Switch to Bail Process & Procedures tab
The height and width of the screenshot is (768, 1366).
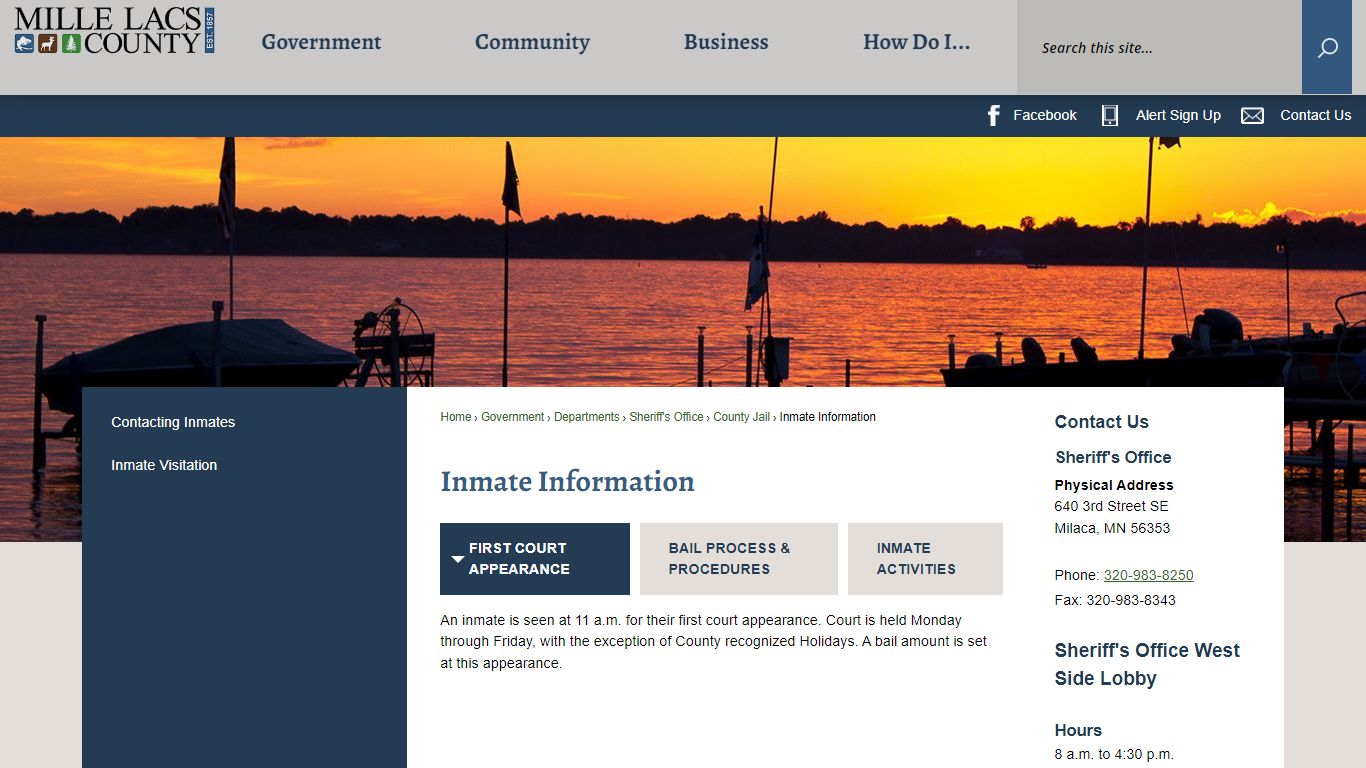[x=739, y=559]
